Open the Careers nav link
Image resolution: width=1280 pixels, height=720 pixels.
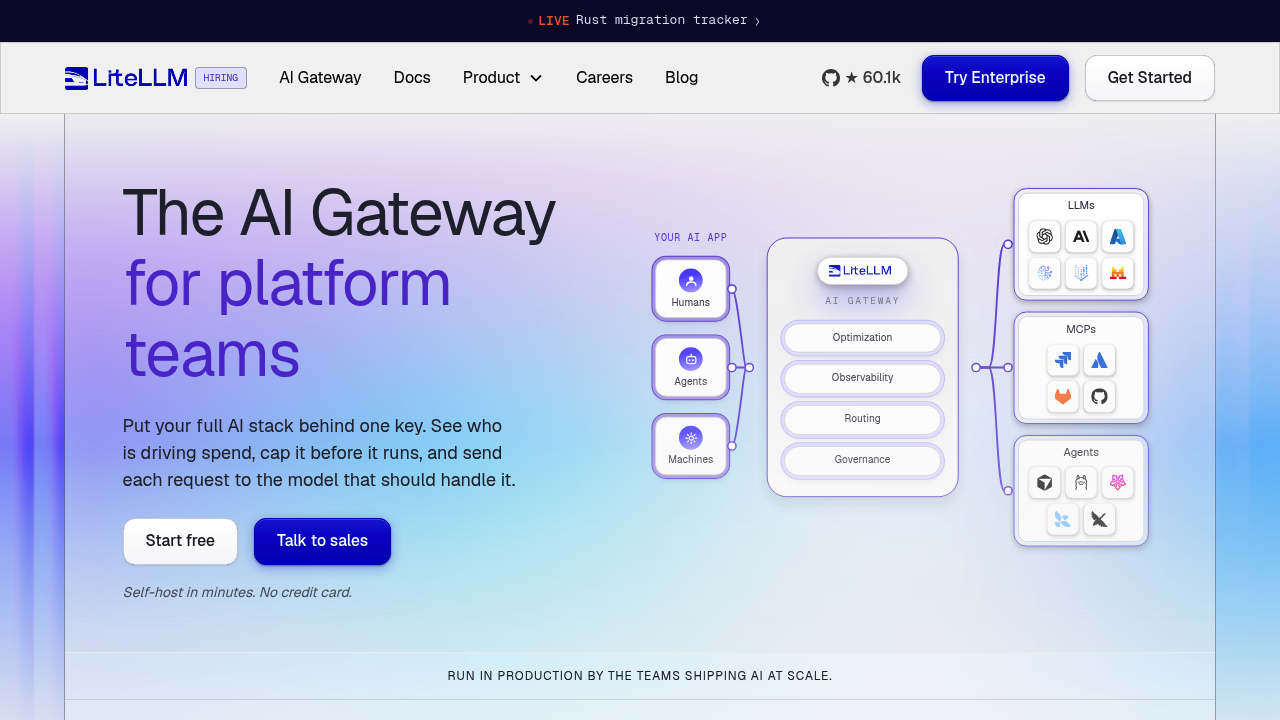(604, 78)
